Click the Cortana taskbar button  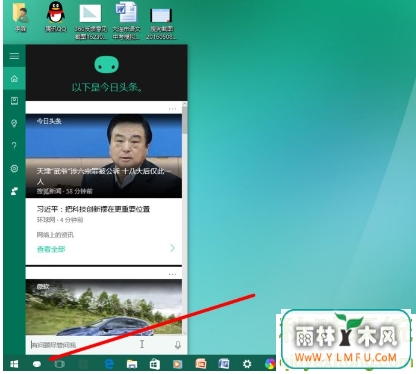(37, 364)
